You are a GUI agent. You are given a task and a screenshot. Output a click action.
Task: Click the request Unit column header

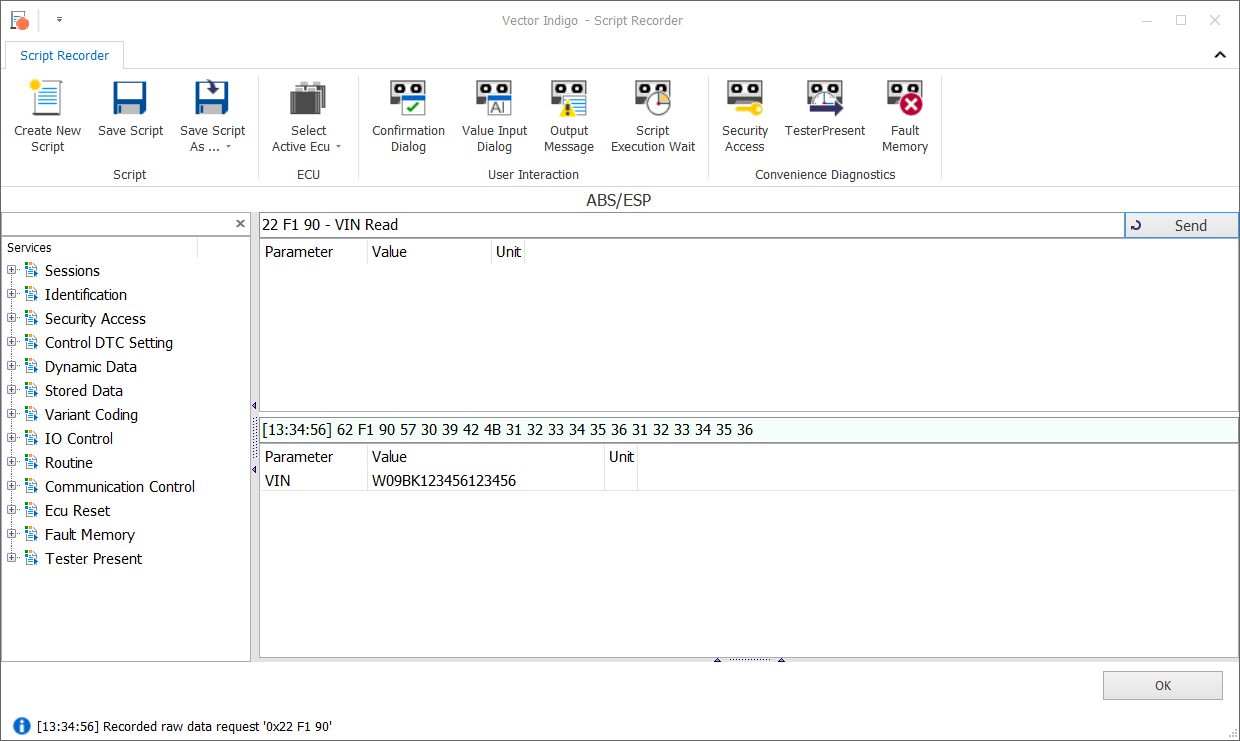pos(508,252)
